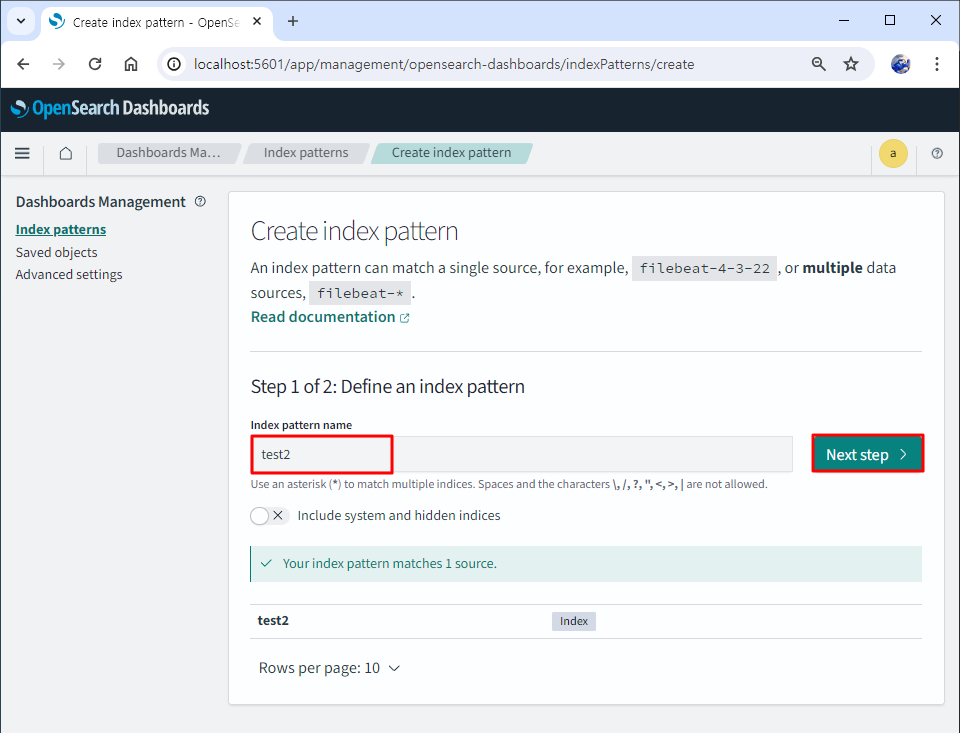
Task: Go back in browser history
Action: coord(23,64)
